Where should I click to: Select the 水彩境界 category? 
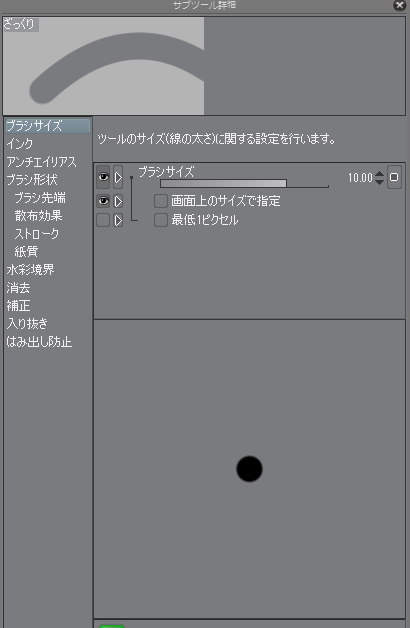click(30, 270)
